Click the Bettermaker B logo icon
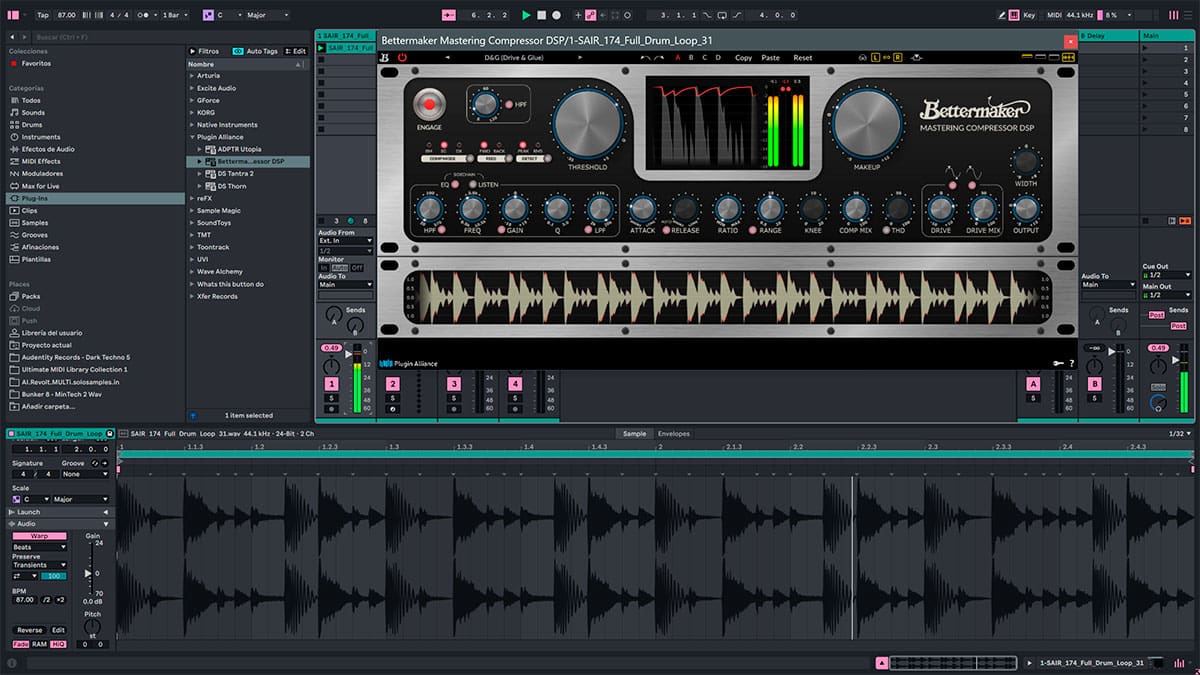 pyautogui.click(x=385, y=57)
